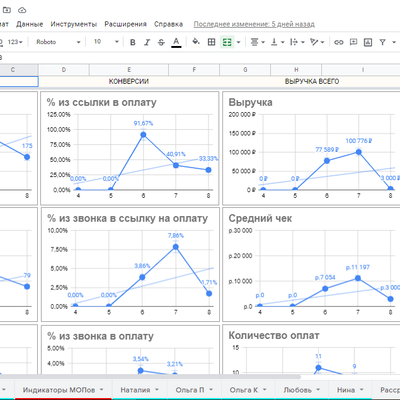Image resolution: width=400 pixels, height=400 pixels.
Task: Switch to the Любовь sheet tab
Action: 297,390
